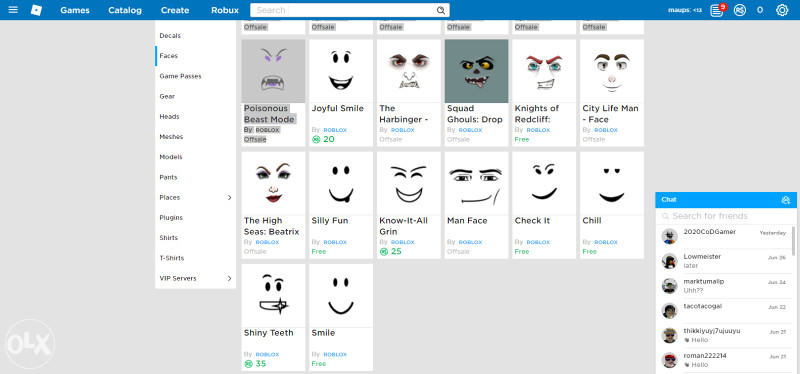Open 2020CoDGamer avatar in chat
Screen dimensions: 800x374
point(669,236)
